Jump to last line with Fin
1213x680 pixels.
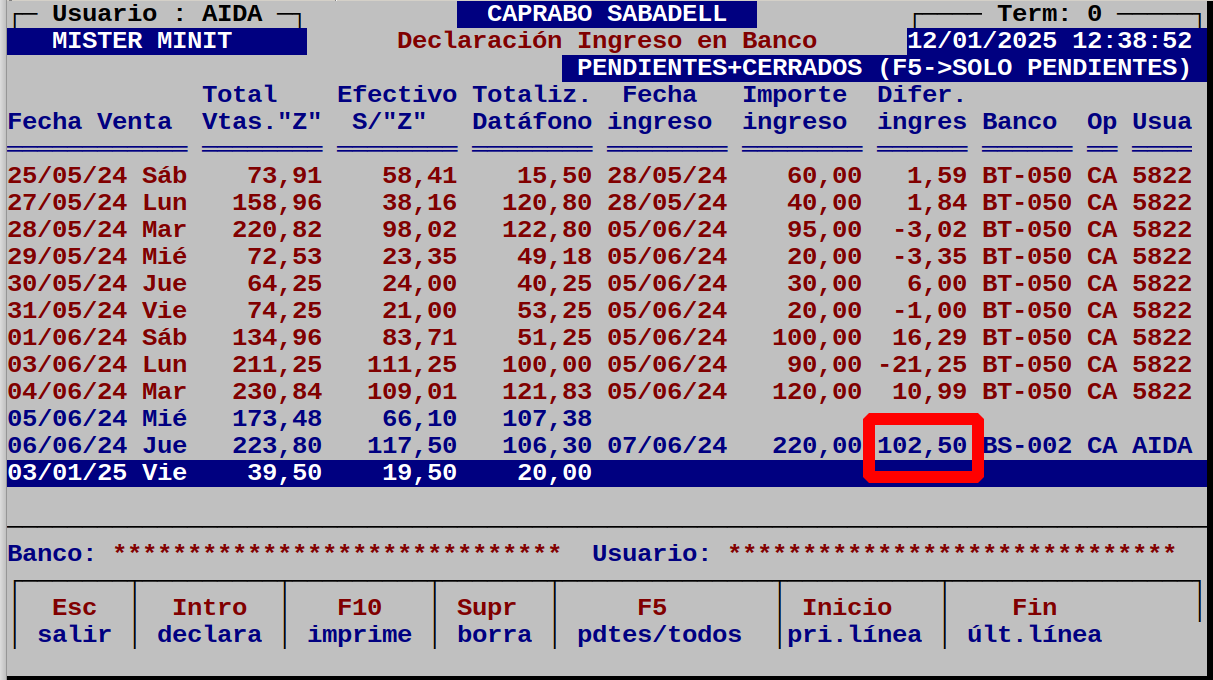coord(1034,621)
